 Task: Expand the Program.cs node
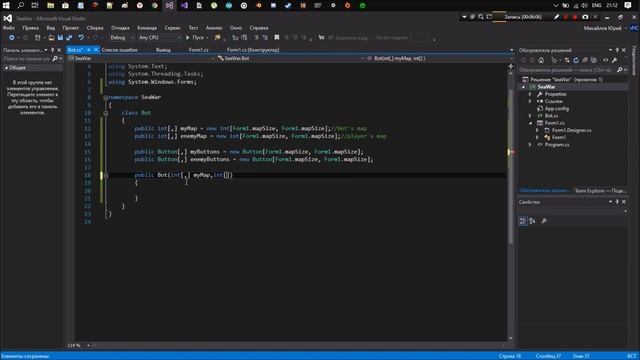click(x=531, y=145)
